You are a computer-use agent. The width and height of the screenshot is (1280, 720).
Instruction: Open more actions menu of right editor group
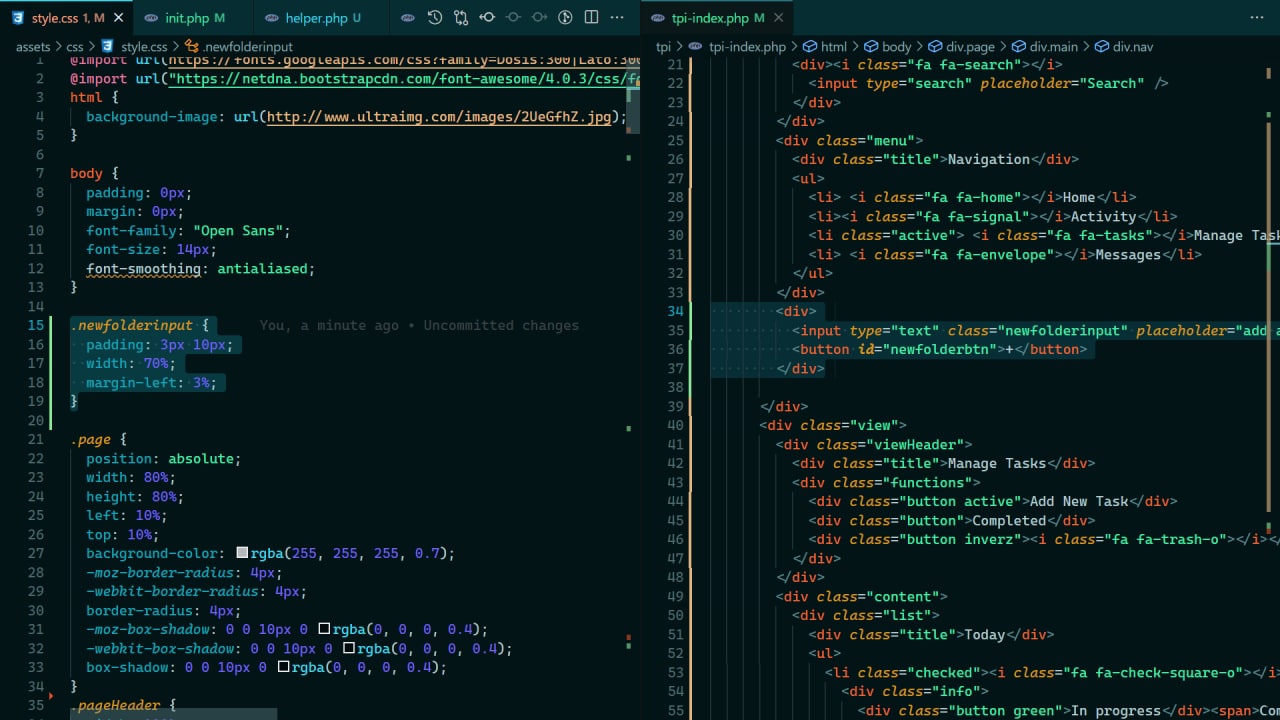(1257, 18)
